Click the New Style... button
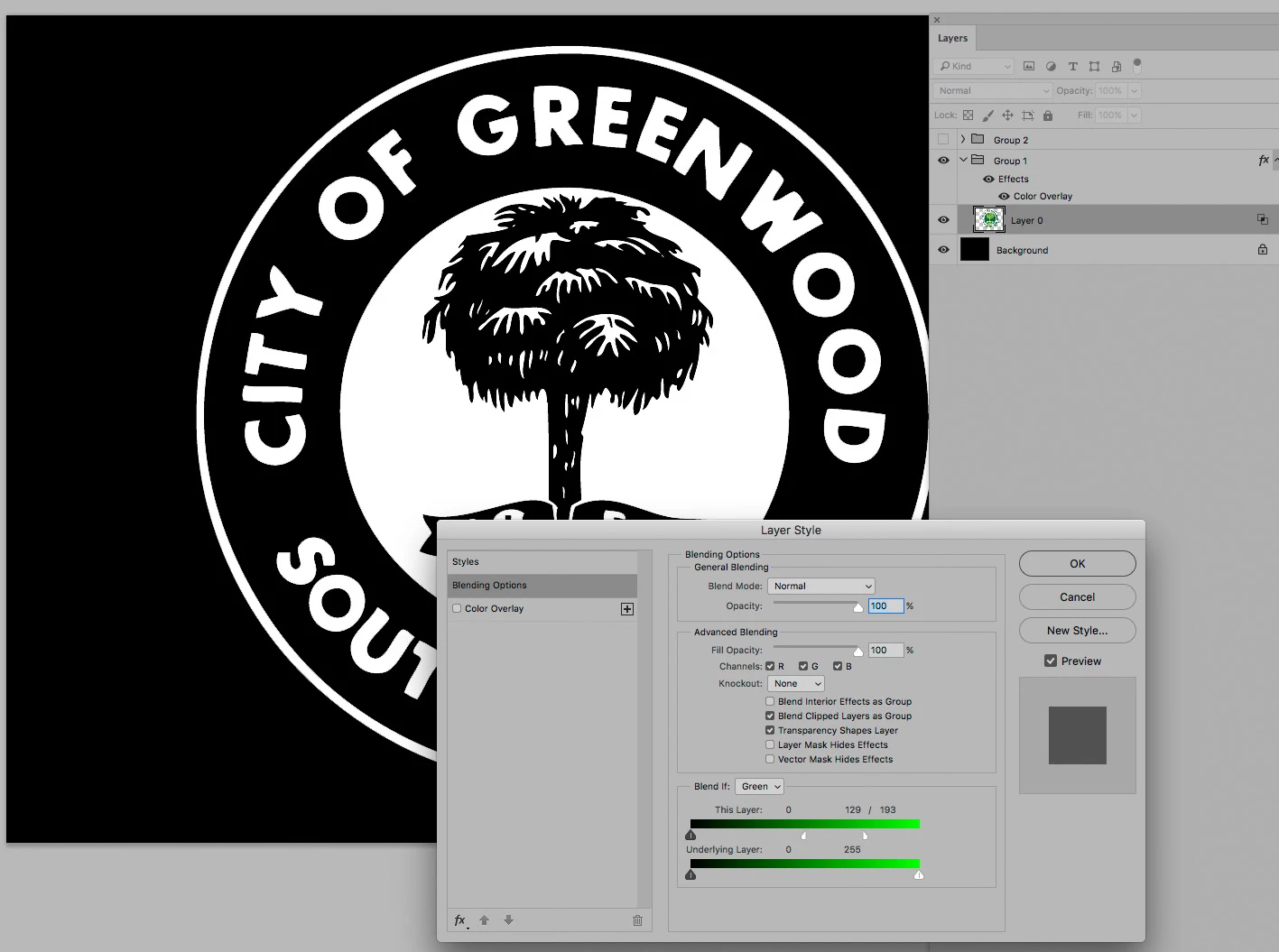1279x952 pixels. 1078,630
